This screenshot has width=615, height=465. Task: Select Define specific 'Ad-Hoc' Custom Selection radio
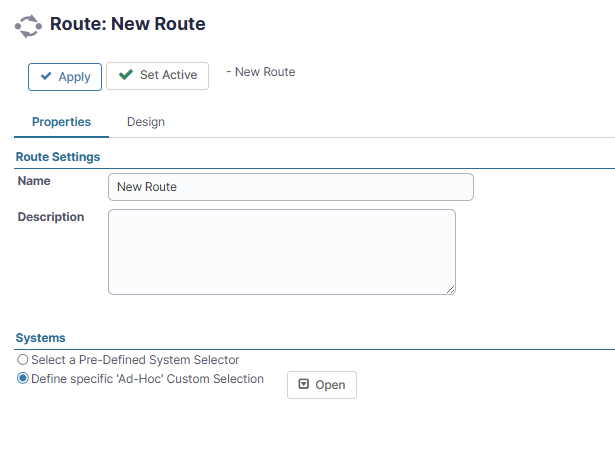click(x=23, y=378)
